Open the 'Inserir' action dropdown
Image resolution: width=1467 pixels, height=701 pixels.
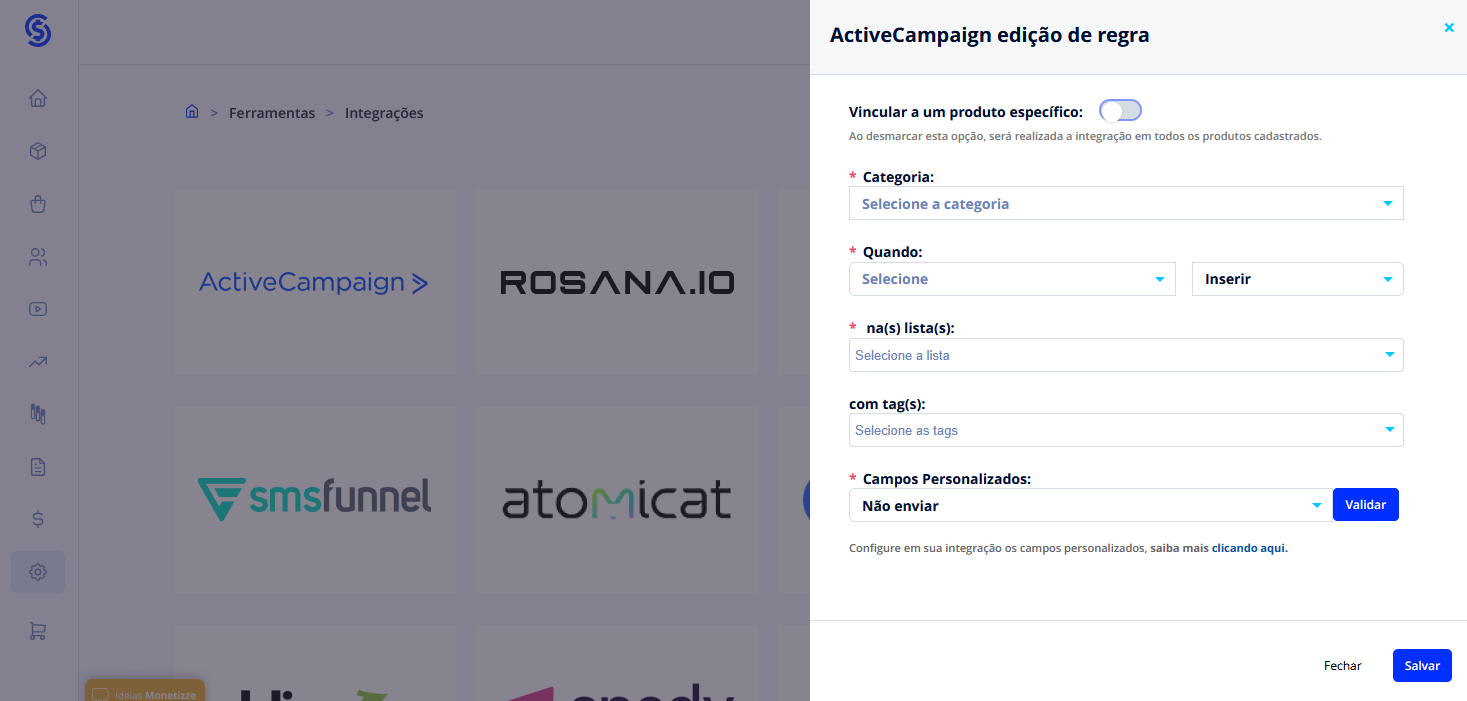click(x=1297, y=279)
